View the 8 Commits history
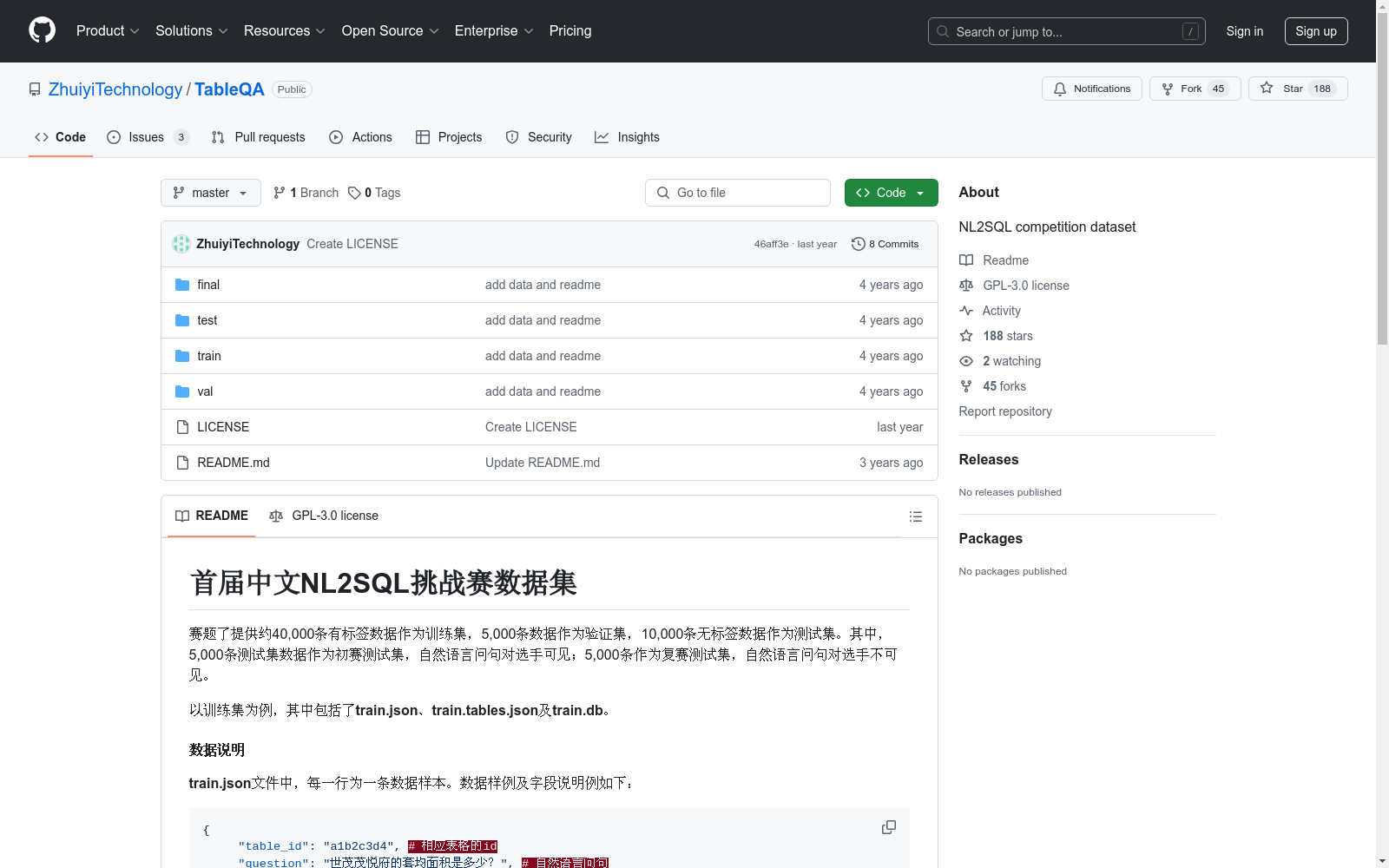The height and width of the screenshot is (868, 1389). [885, 244]
